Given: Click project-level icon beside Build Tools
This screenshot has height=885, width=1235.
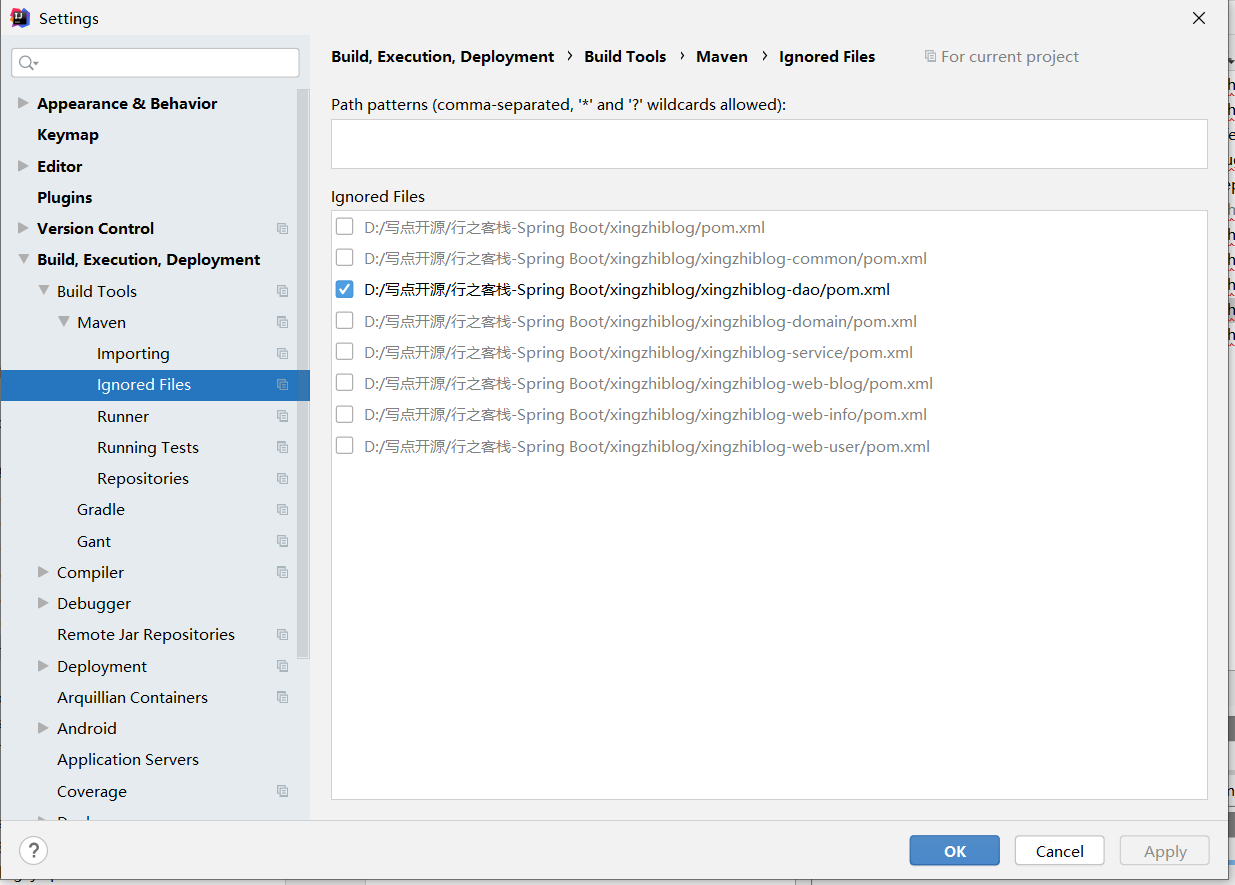Looking at the screenshot, I should pos(282,291).
